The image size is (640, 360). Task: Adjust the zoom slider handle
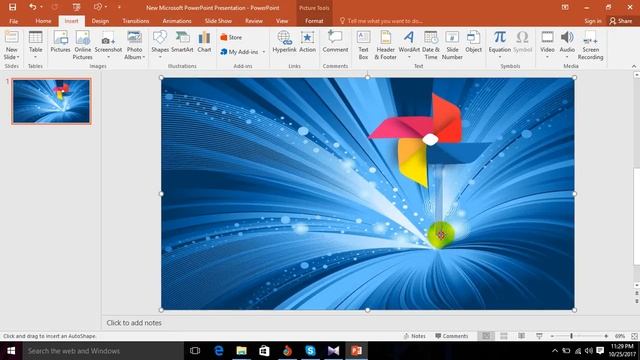coord(571,336)
